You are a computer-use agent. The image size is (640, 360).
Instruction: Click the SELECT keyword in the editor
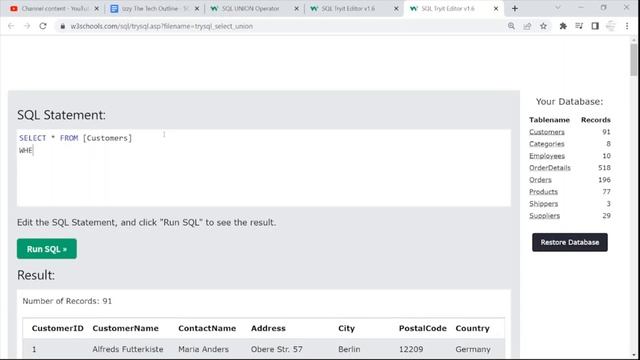[33, 138]
